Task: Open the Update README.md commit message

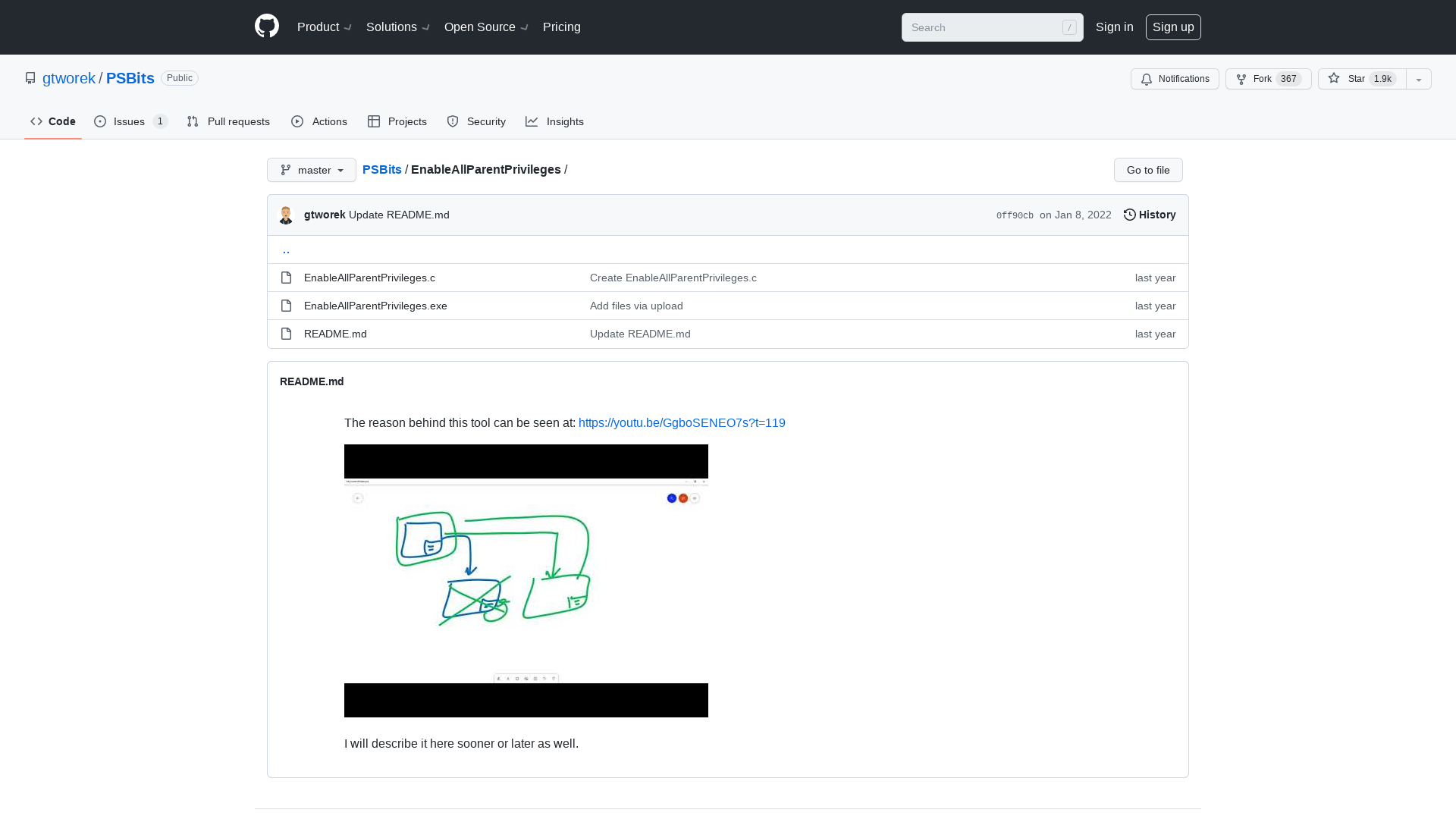Action: click(399, 215)
